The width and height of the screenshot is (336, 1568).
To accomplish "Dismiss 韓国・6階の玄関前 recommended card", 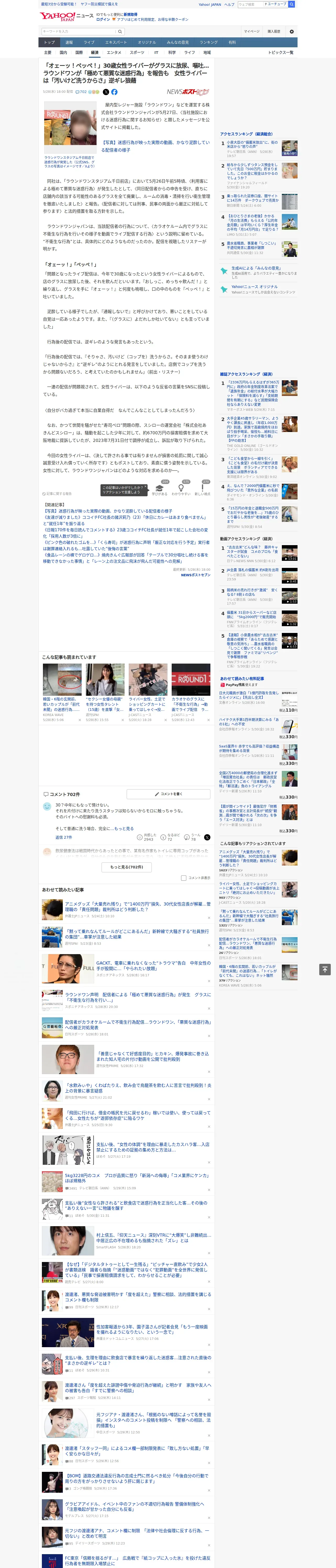I will pos(79,720).
